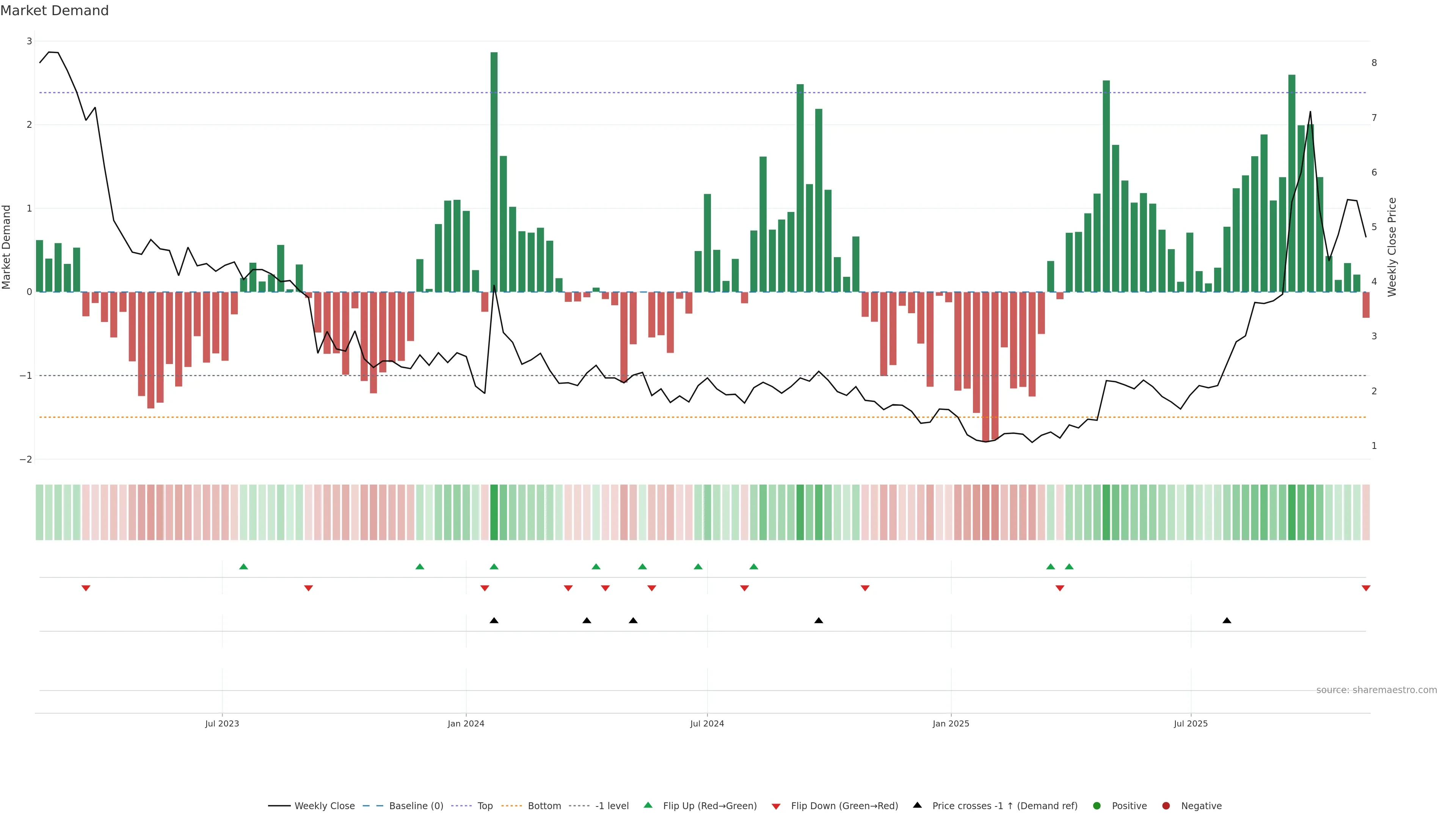Click the black Price crosses -1 legend icon
This screenshot has height=819, width=1456.
(917, 805)
